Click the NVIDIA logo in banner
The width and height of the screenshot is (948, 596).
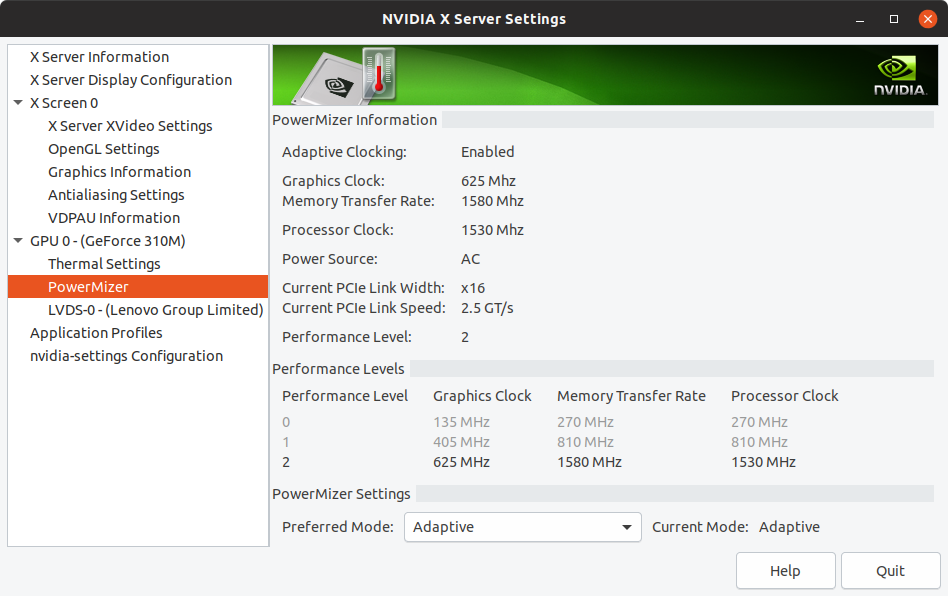click(x=900, y=76)
